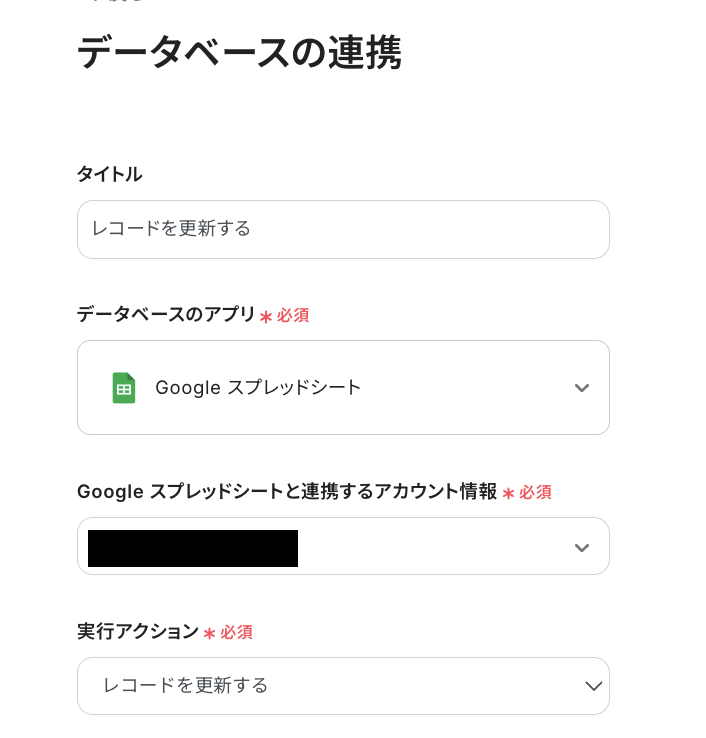The width and height of the screenshot is (706, 738).
Task: Expand the 実行アクション dropdown arrow
Action: (593, 686)
